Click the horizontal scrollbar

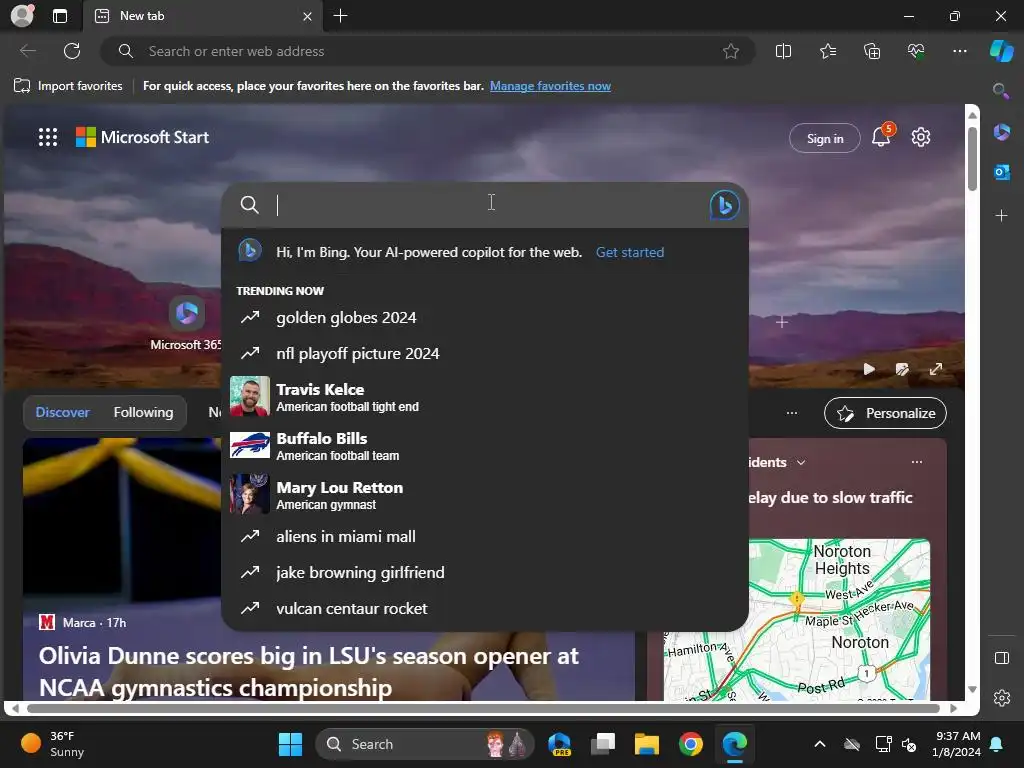483,708
